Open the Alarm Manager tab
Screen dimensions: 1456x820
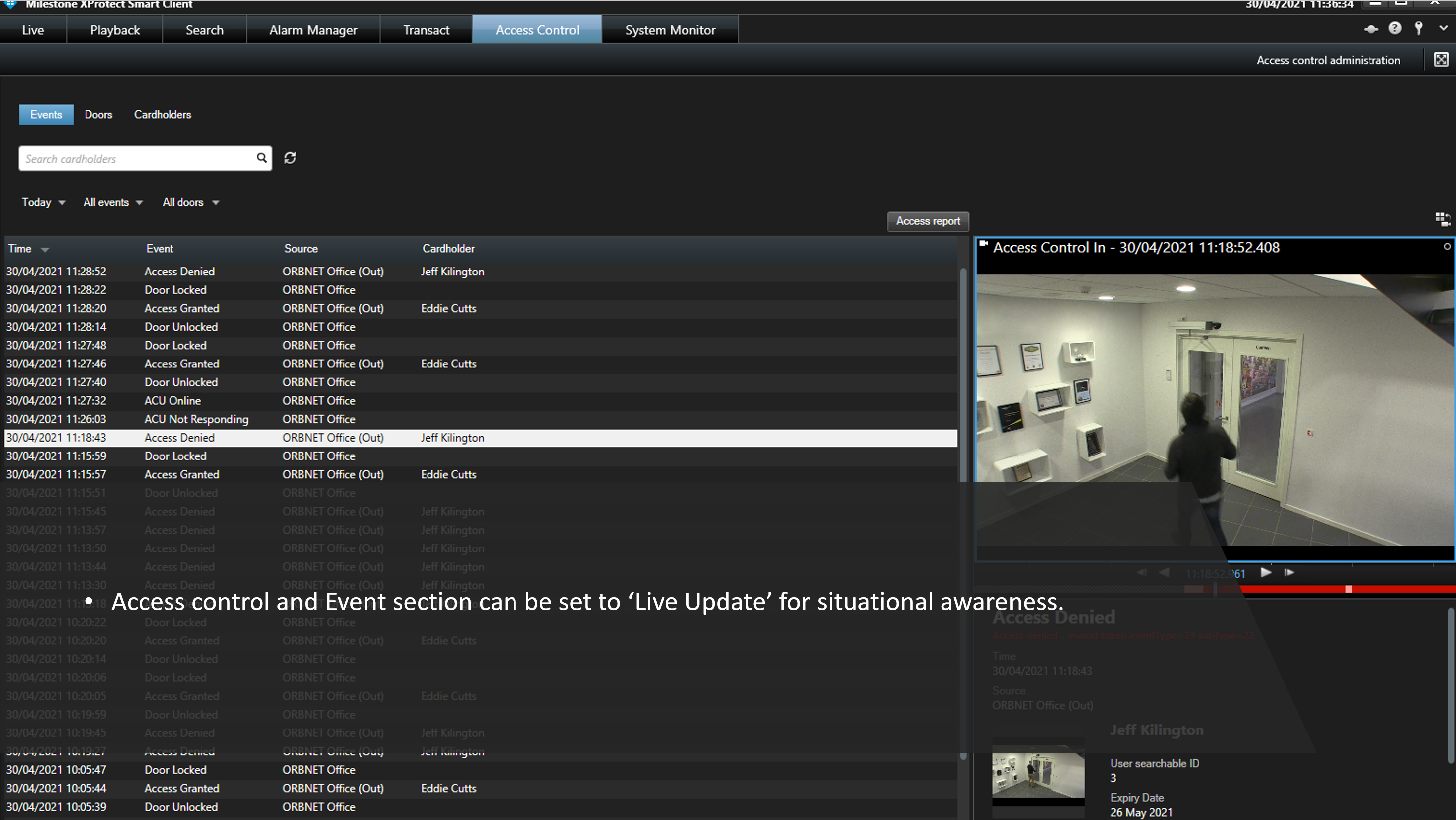click(x=313, y=30)
